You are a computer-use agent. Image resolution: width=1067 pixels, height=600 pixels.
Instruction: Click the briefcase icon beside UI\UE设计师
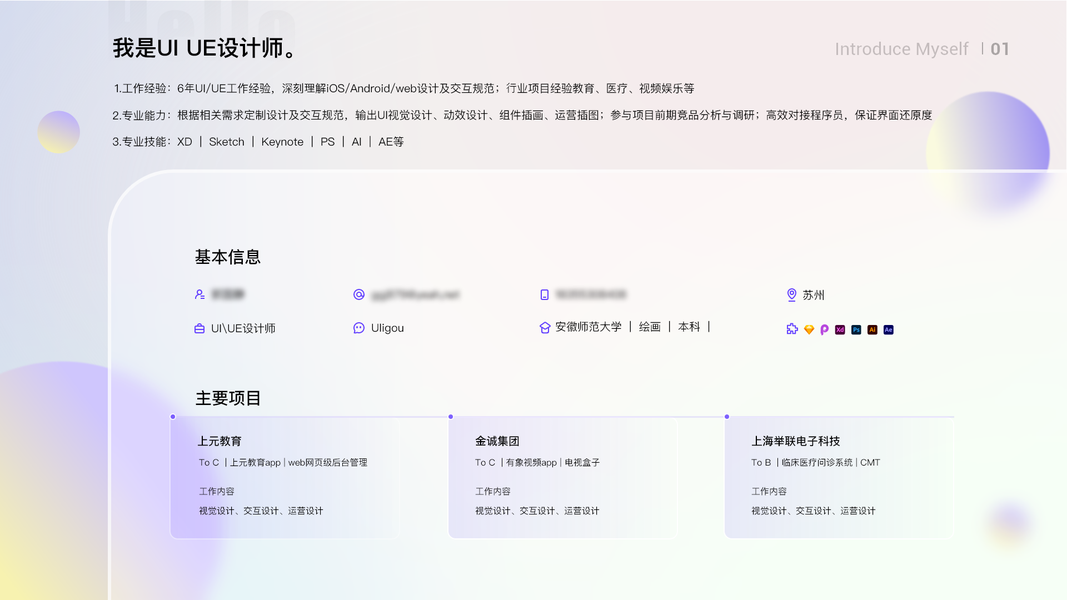click(x=199, y=329)
